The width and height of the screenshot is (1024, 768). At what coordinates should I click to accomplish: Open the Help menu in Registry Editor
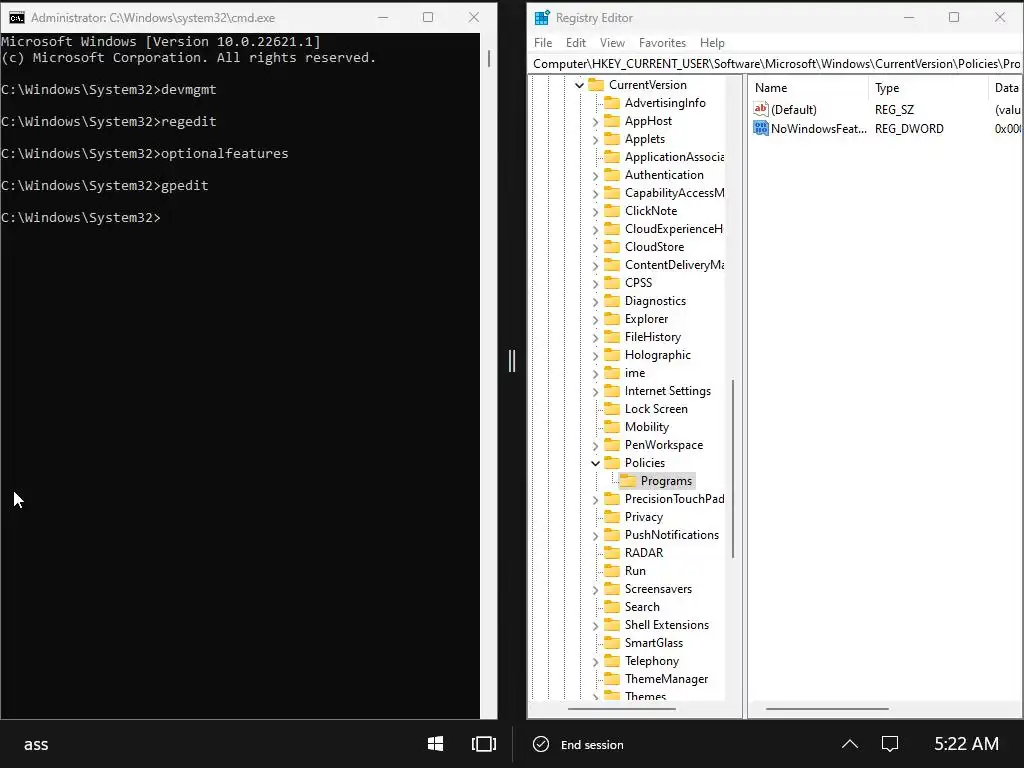712,42
